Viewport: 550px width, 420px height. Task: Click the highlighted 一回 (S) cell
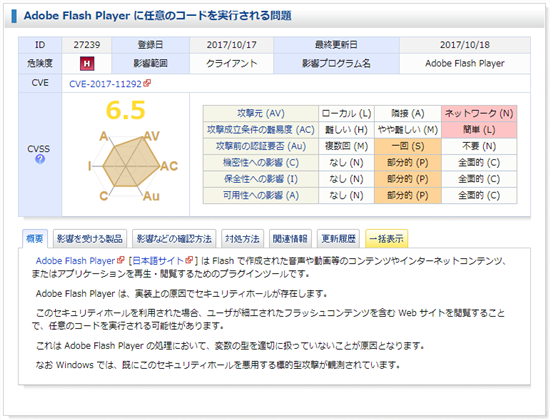point(408,146)
